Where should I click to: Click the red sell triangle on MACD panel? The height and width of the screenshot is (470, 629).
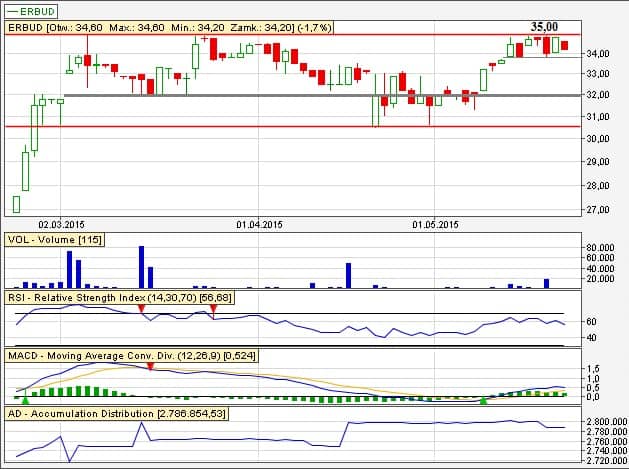(x=150, y=368)
